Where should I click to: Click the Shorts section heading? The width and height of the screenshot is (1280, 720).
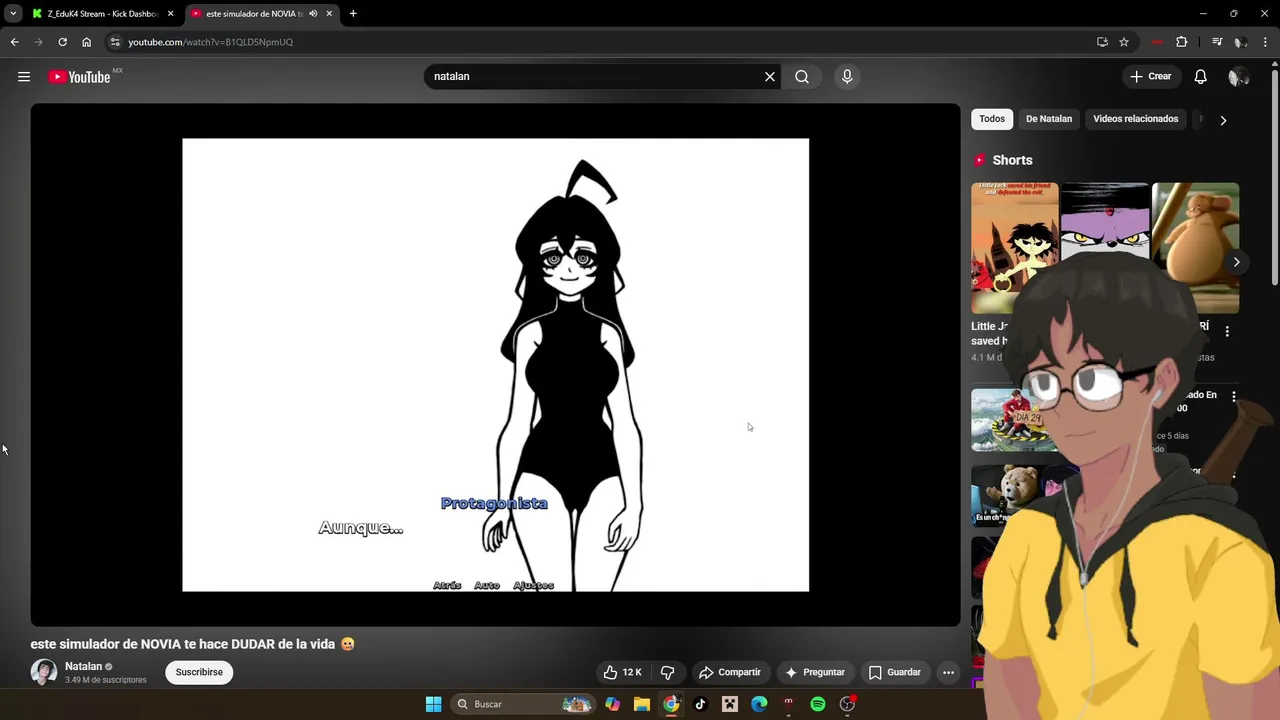tap(1012, 160)
